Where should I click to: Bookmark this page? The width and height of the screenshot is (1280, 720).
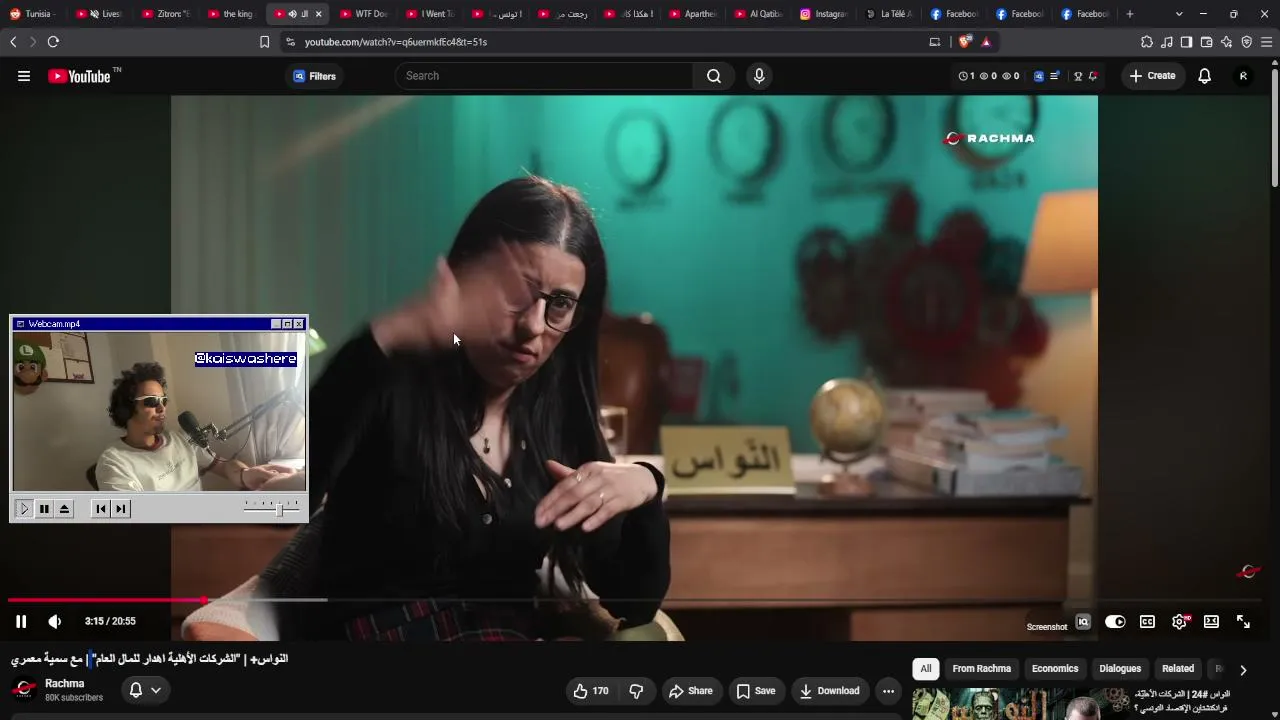[264, 42]
